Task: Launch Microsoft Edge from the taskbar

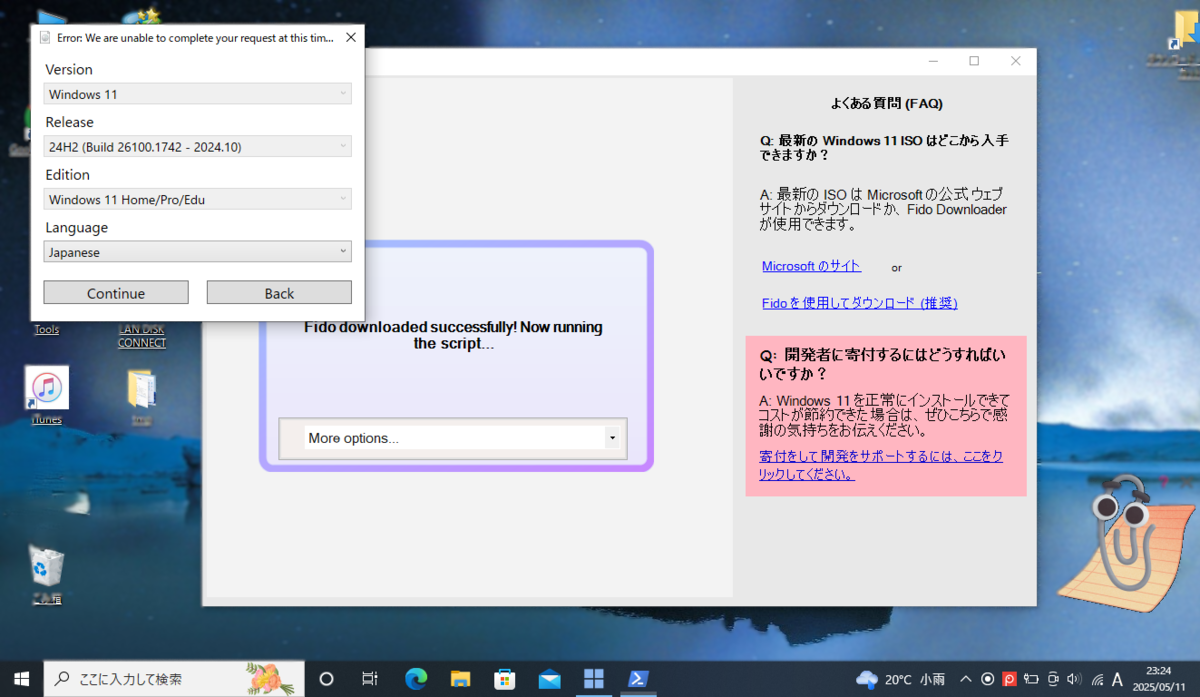Action: tap(416, 679)
